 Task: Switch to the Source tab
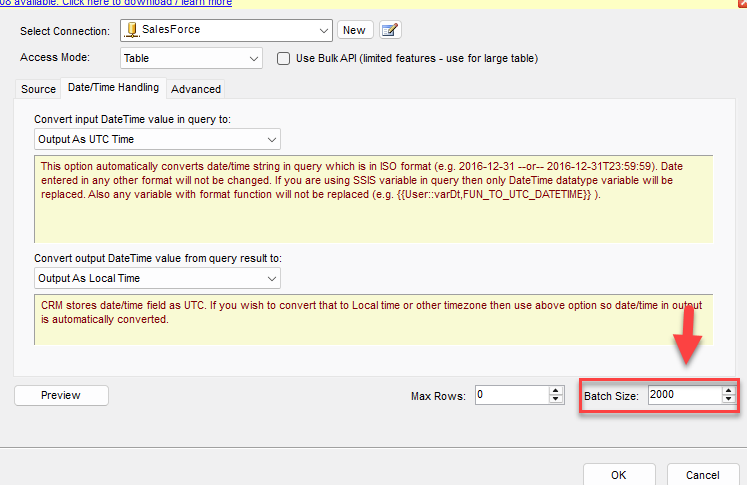pyautogui.click(x=39, y=89)
